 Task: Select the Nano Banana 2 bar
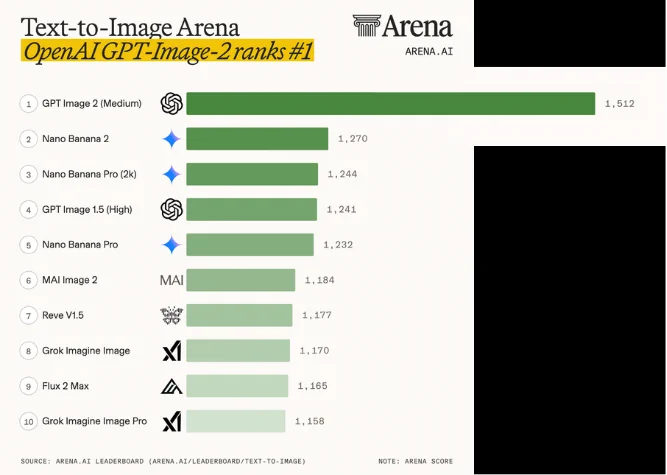(257, 139)
